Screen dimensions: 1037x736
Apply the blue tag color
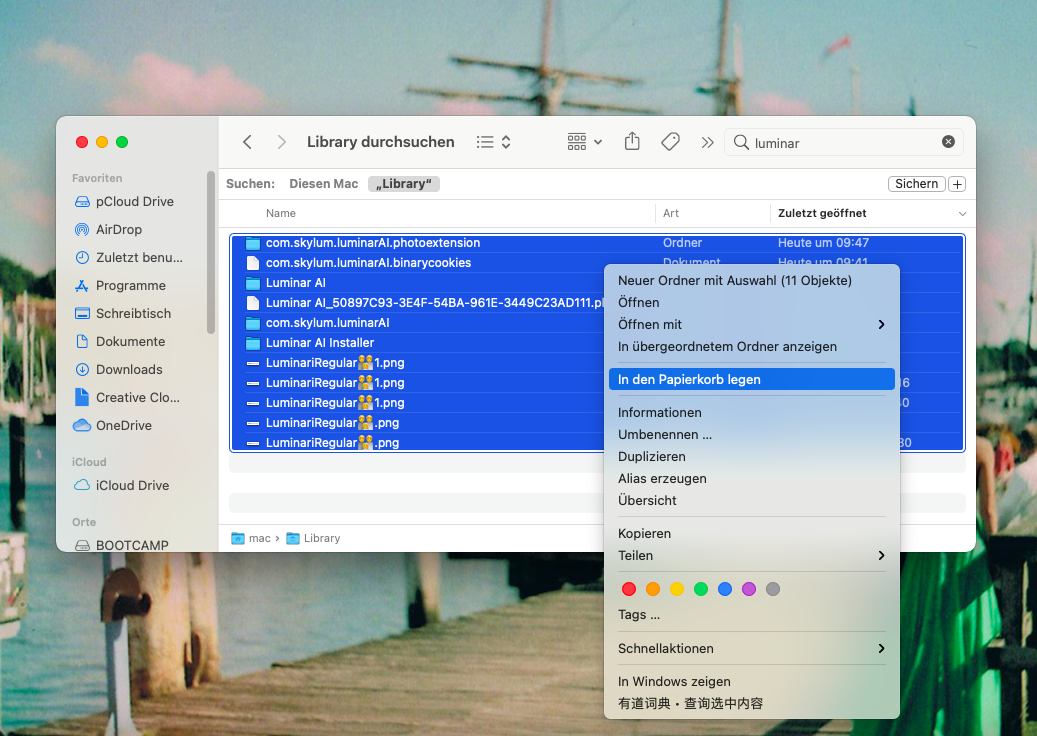click(725, 589)
